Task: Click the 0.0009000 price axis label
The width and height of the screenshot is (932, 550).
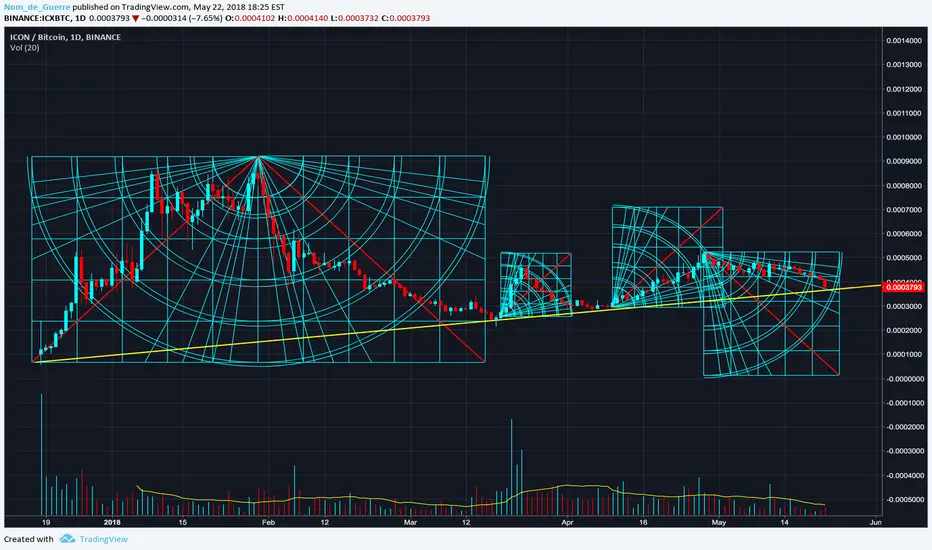Action: tap(903, 161)
